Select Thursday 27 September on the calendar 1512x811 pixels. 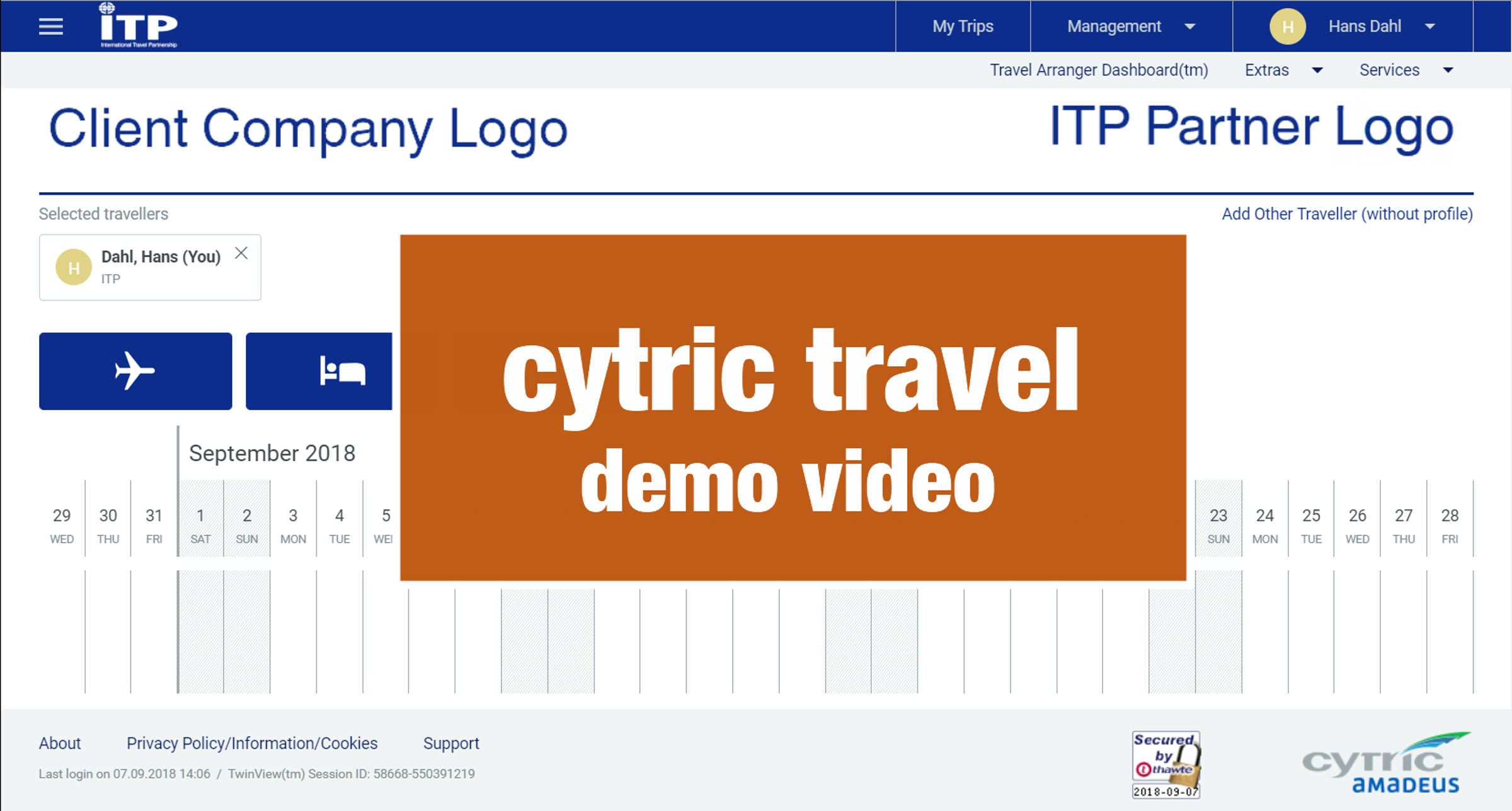point(1404,525)
